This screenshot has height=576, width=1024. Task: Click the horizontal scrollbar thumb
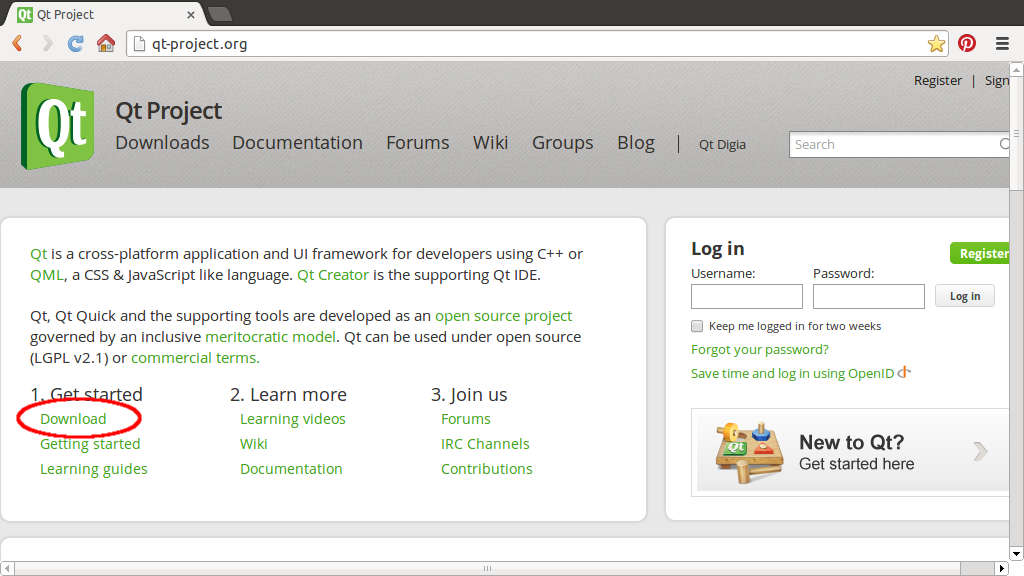click(x=487, y=568)
